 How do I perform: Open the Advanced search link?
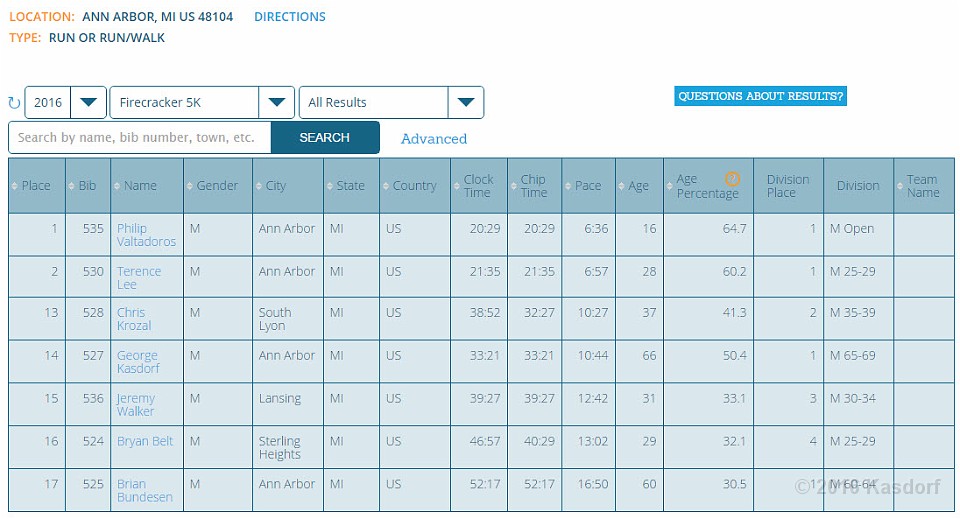[x=433, y=139]
